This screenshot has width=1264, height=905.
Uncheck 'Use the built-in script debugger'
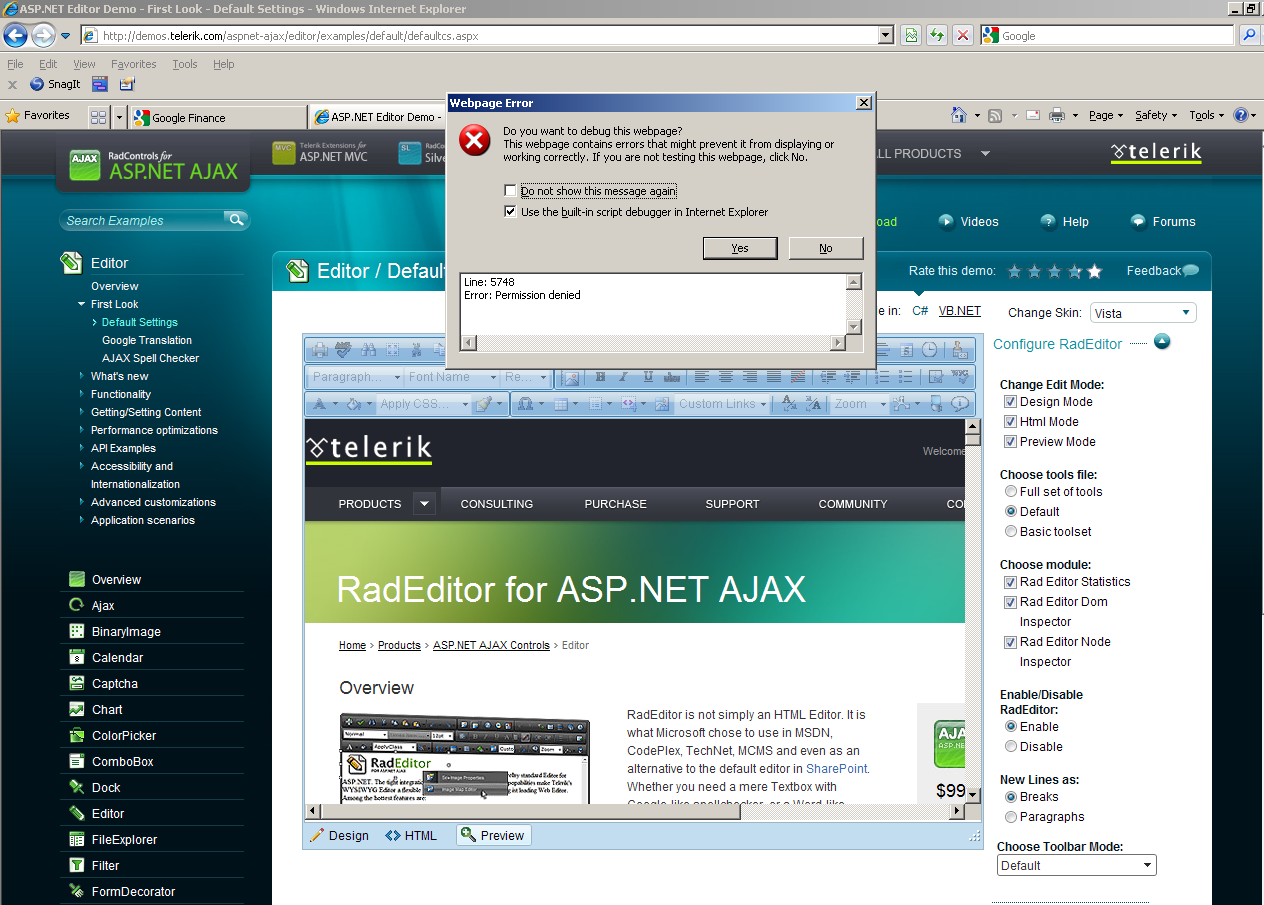tap(511, 212)
